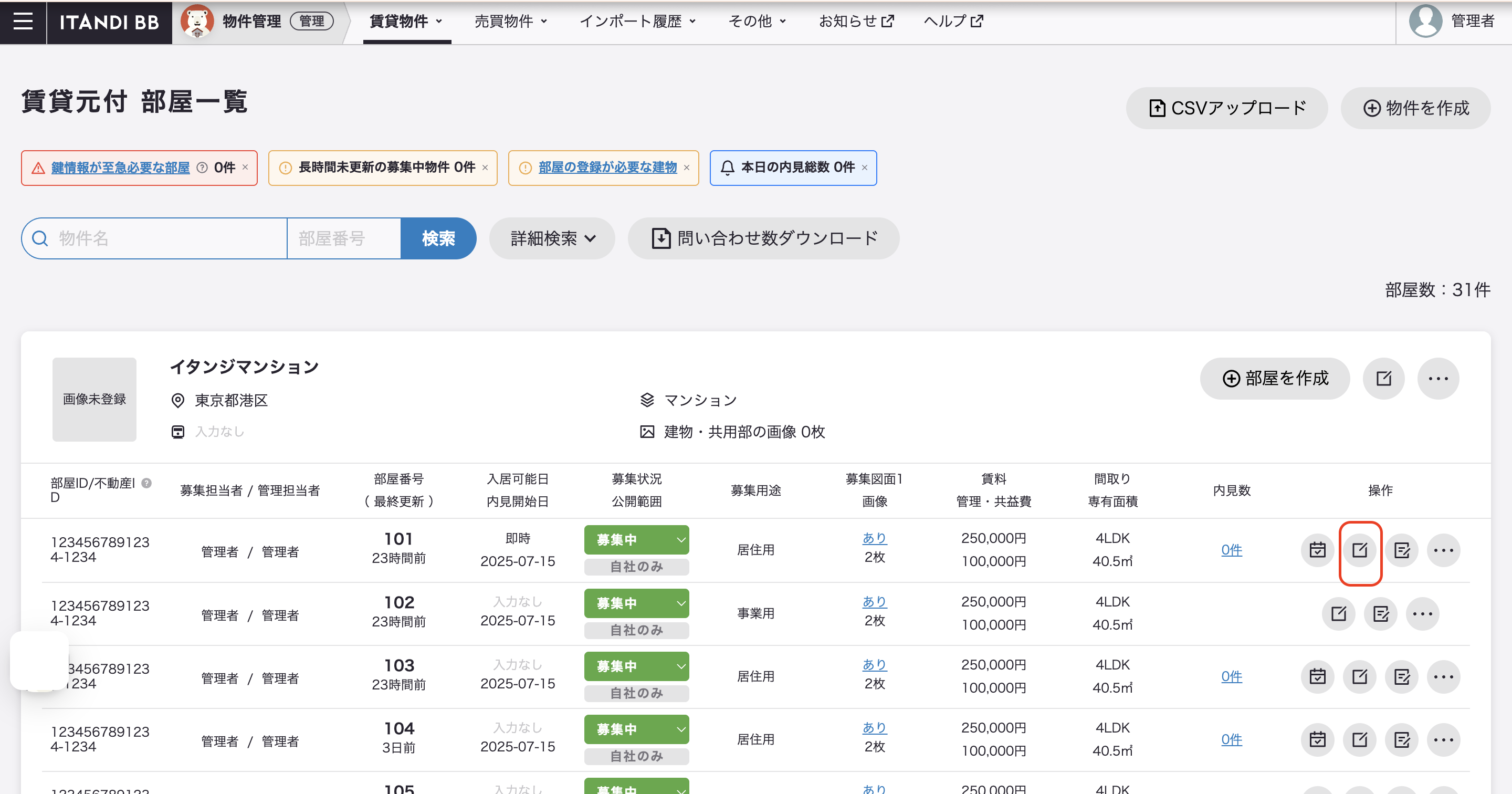Screen dimensions: 1512x794
Task: Click the 本日の内見総数 0件 notice
Action: [x=793, y=168]
